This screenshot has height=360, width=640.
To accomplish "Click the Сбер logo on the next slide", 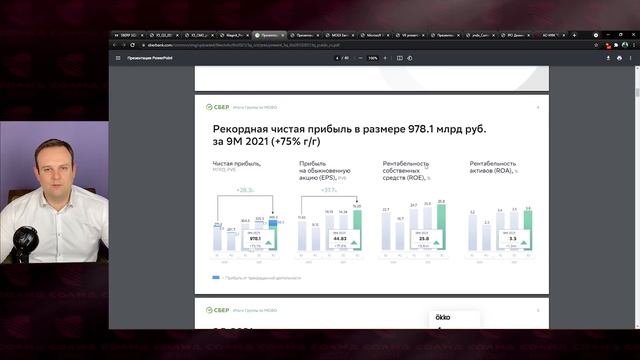I will (x=218, y=310).
